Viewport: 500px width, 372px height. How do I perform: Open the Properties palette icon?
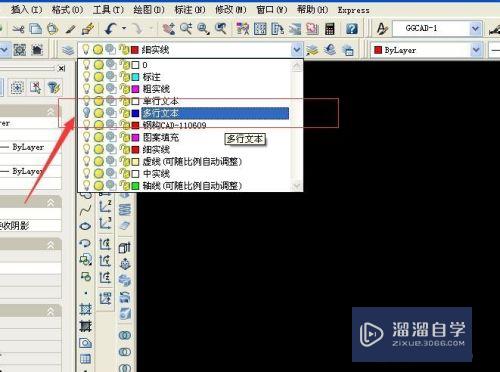[x=243, y=29]
